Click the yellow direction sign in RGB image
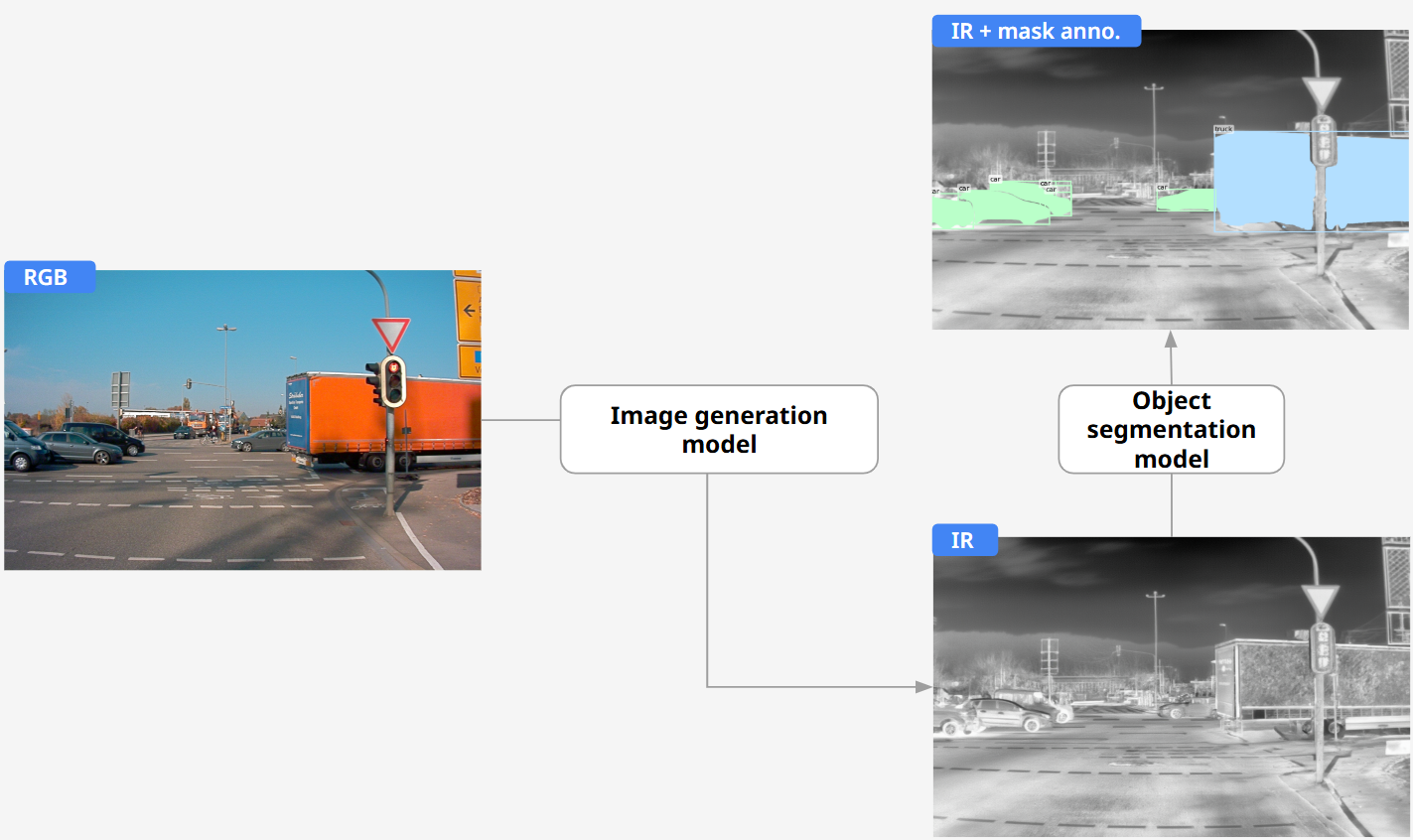1413x840 pixels. tap(469, 310)
